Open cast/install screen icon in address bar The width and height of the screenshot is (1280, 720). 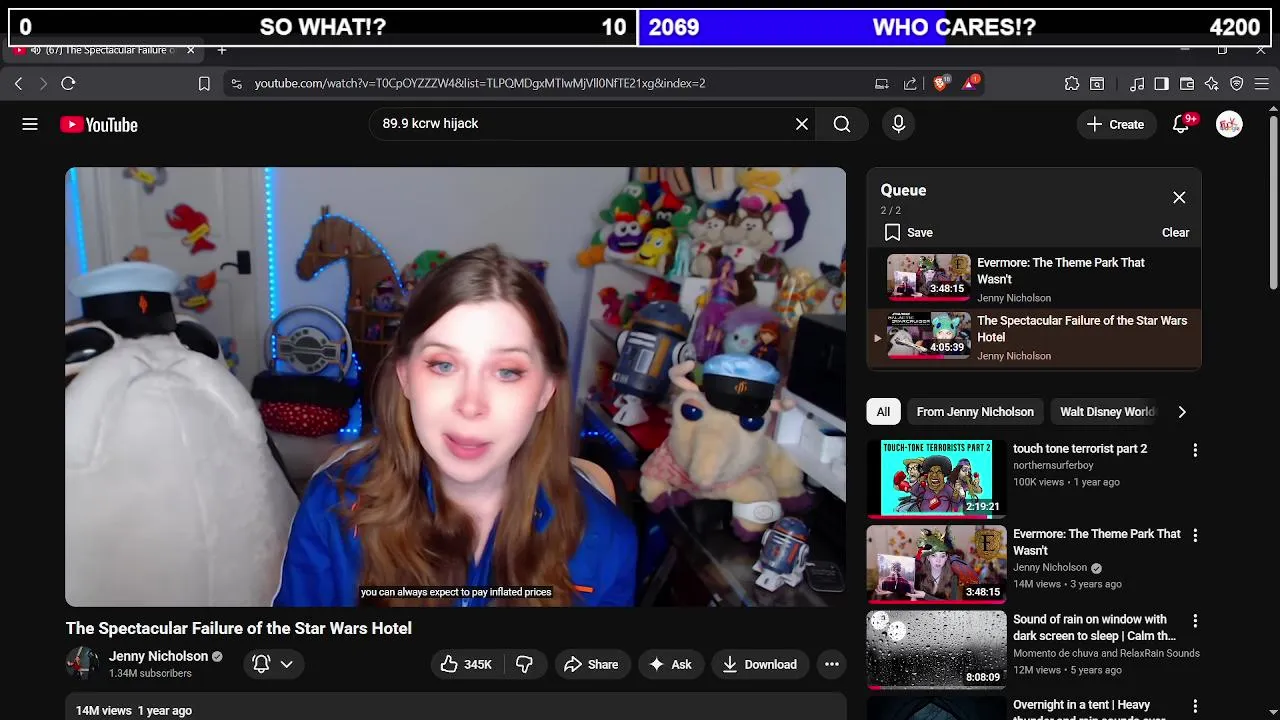[x=881, y=83]
